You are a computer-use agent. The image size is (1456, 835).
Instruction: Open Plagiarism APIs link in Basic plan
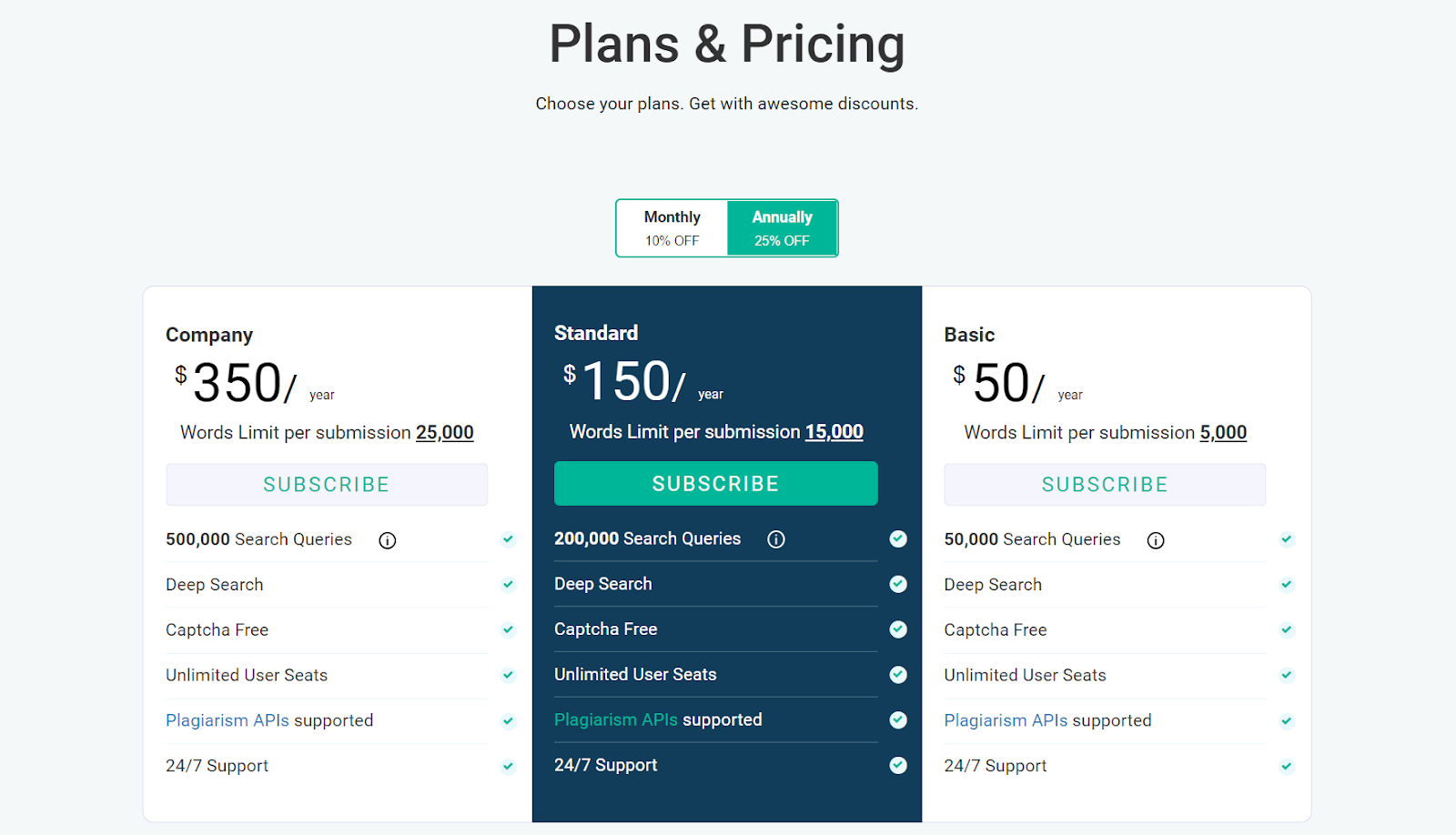[x=1006, y=720]
